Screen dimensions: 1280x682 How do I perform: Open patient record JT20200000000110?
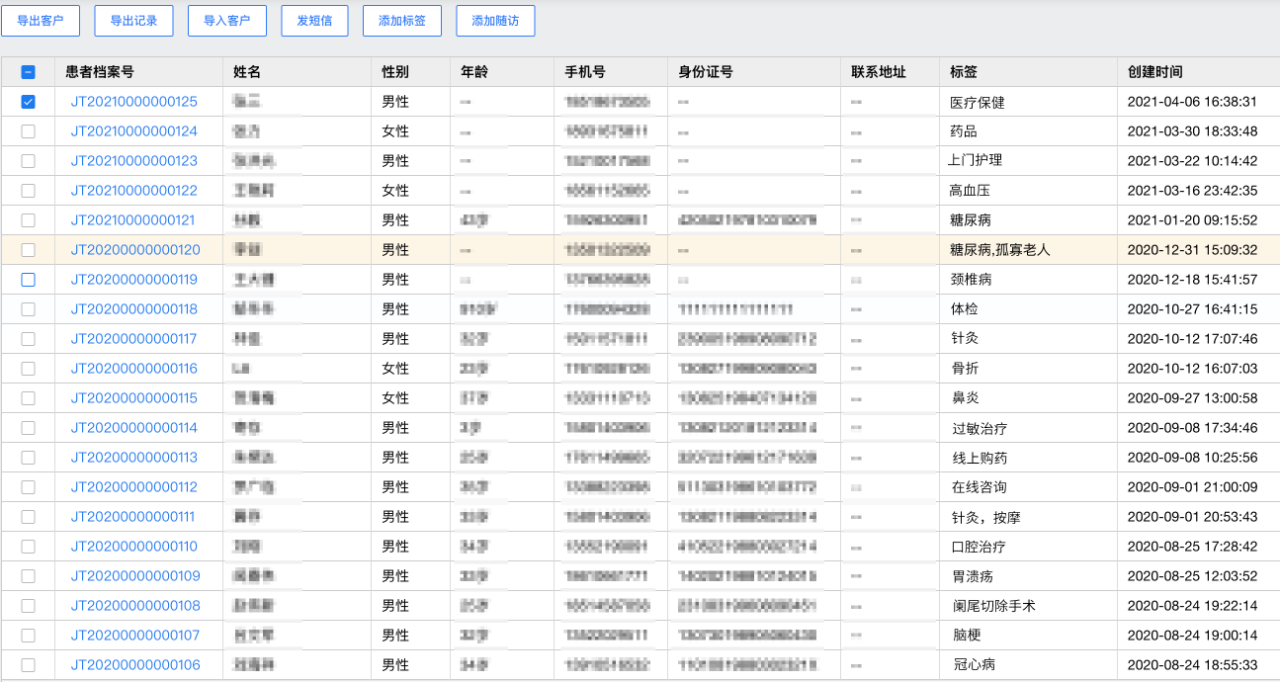pyautogui.click(x=134, y=546)
